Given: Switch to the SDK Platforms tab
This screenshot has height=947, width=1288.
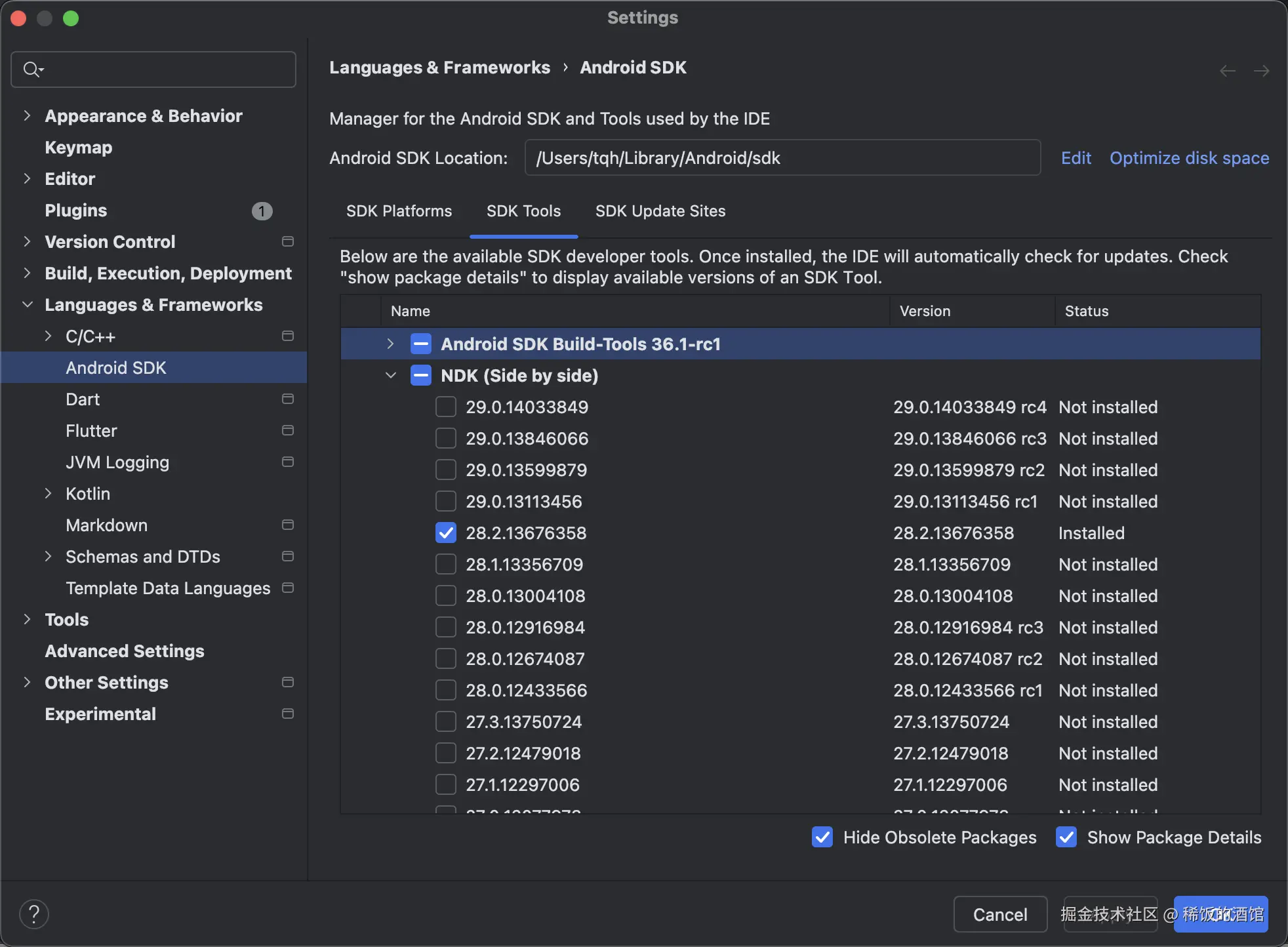Looking at the screenshot, I should click(x=399, y=211).
